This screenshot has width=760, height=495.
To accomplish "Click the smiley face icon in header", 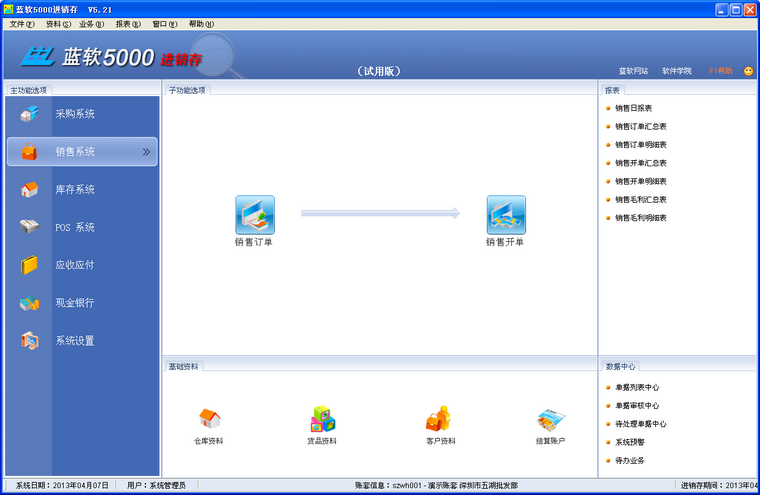I will point(748,71).
